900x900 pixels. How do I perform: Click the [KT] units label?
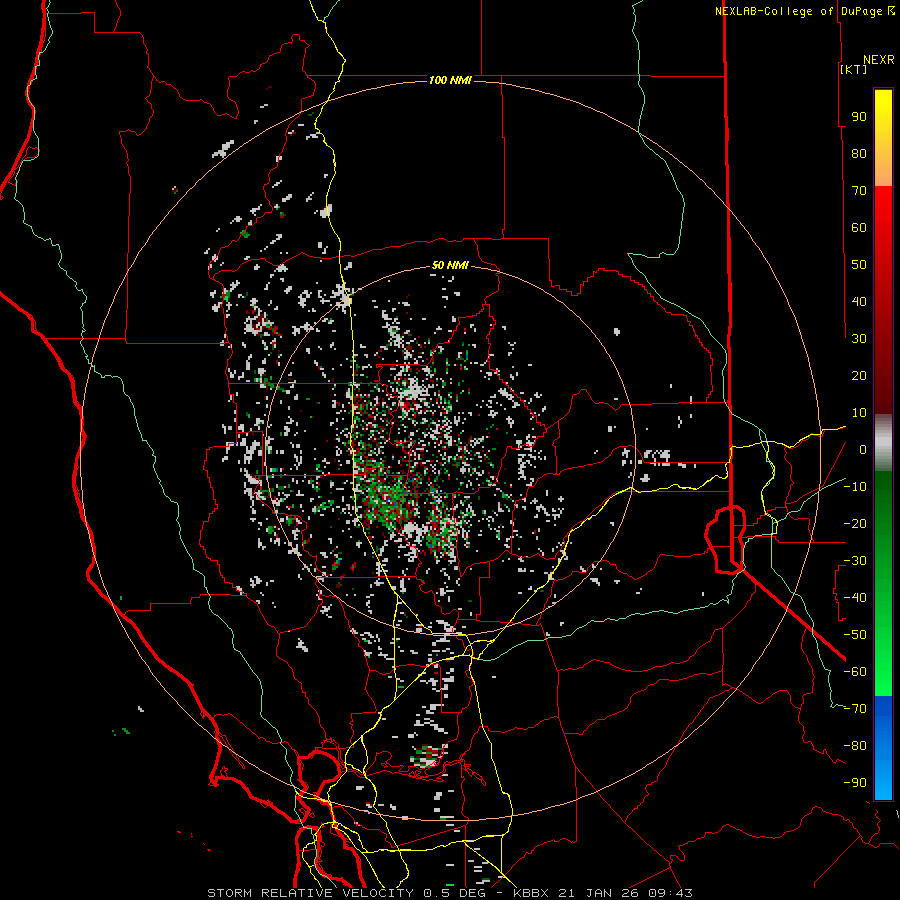pos(853,69)
